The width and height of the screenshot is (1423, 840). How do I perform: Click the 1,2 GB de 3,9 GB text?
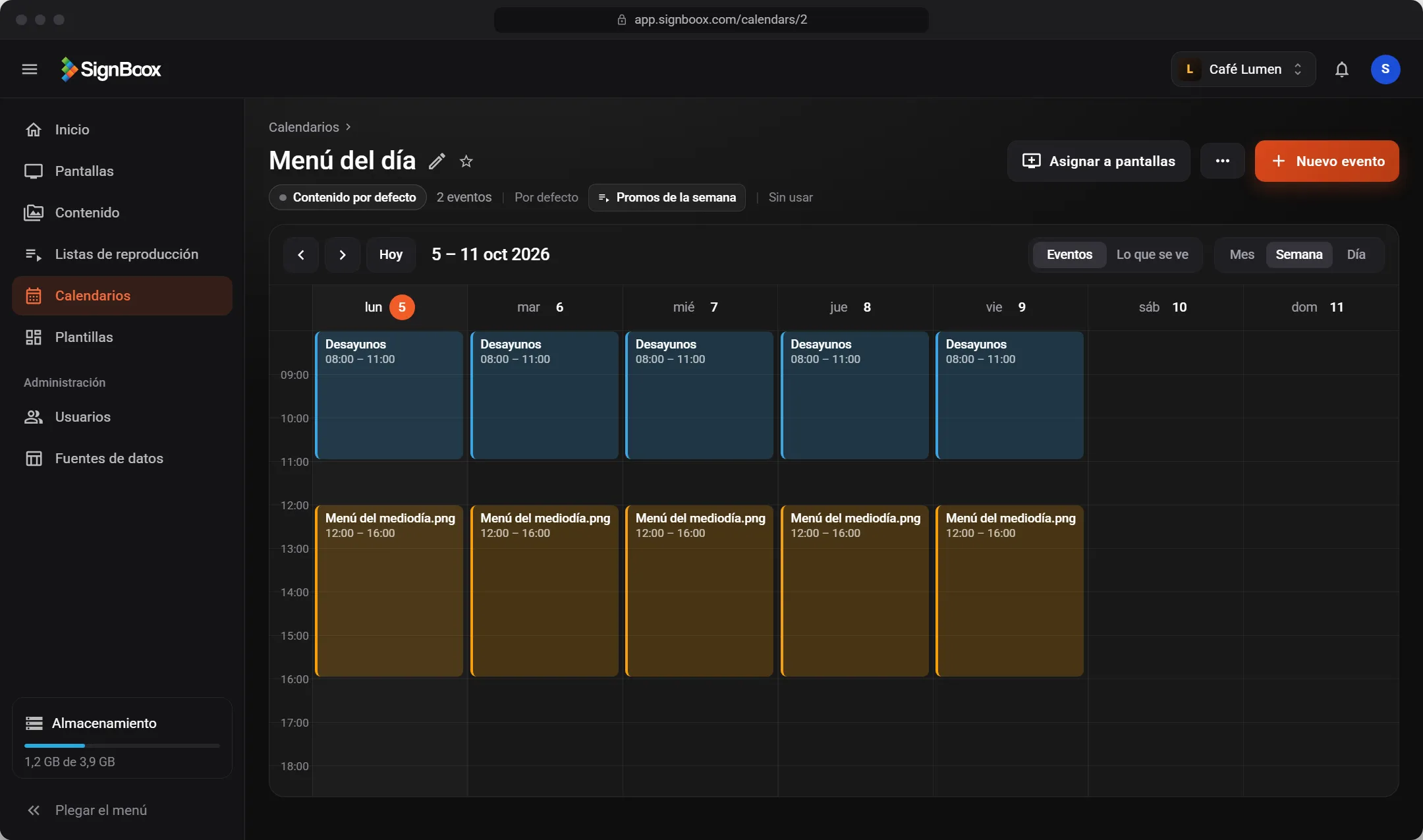click(70, 762)
